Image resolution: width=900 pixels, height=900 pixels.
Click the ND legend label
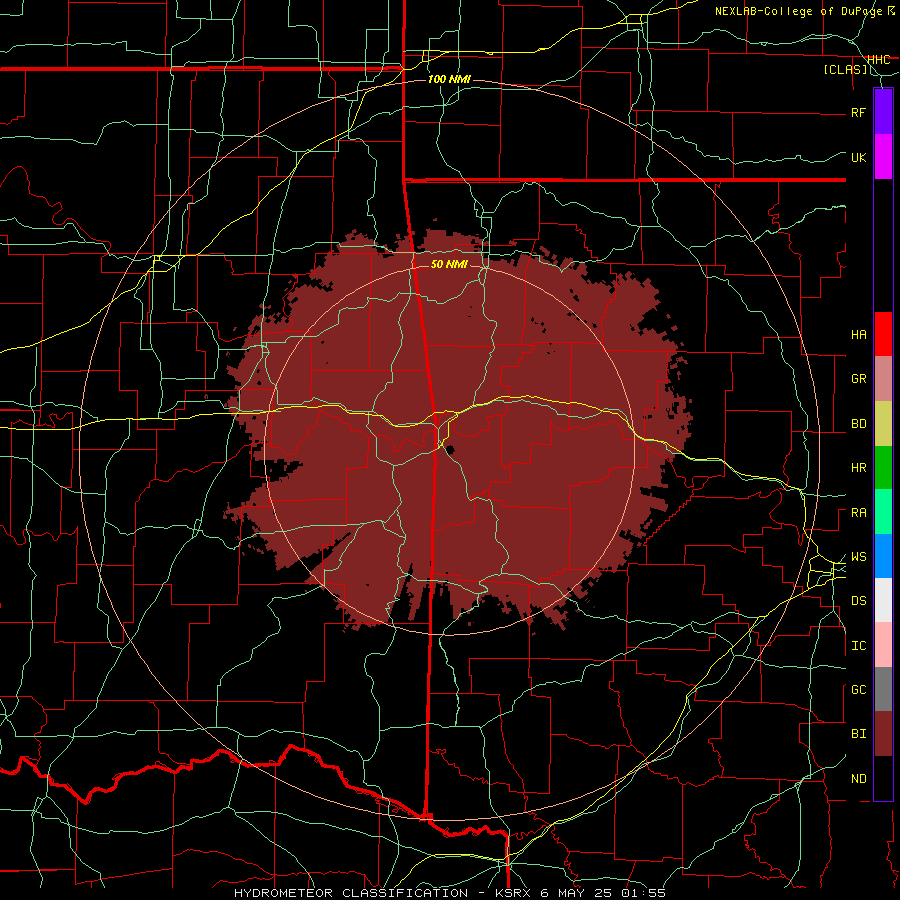(858, 779)
